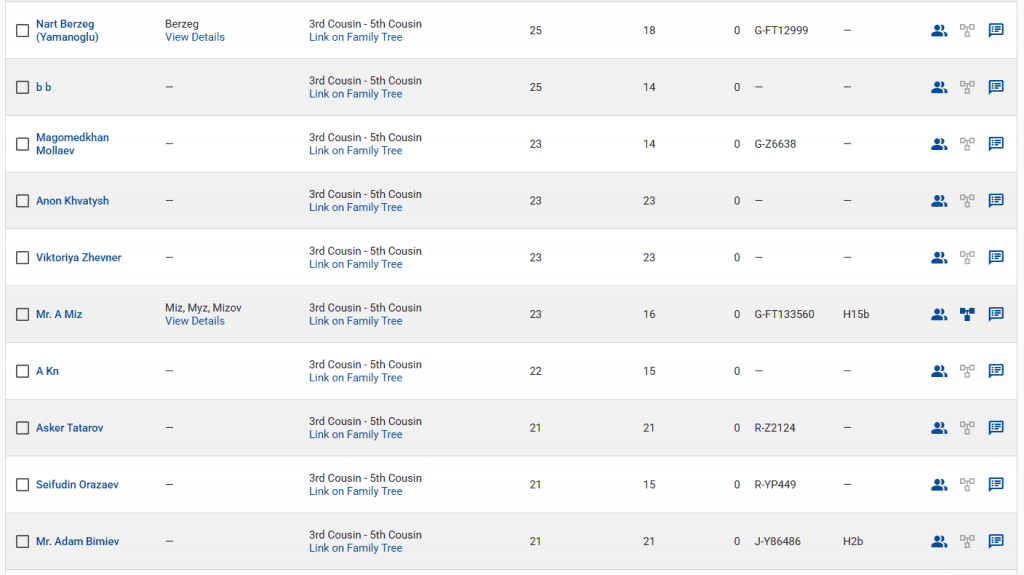Show matches in common with Anon Khvatysh
Screen dimensions: 1024x575
938,201
